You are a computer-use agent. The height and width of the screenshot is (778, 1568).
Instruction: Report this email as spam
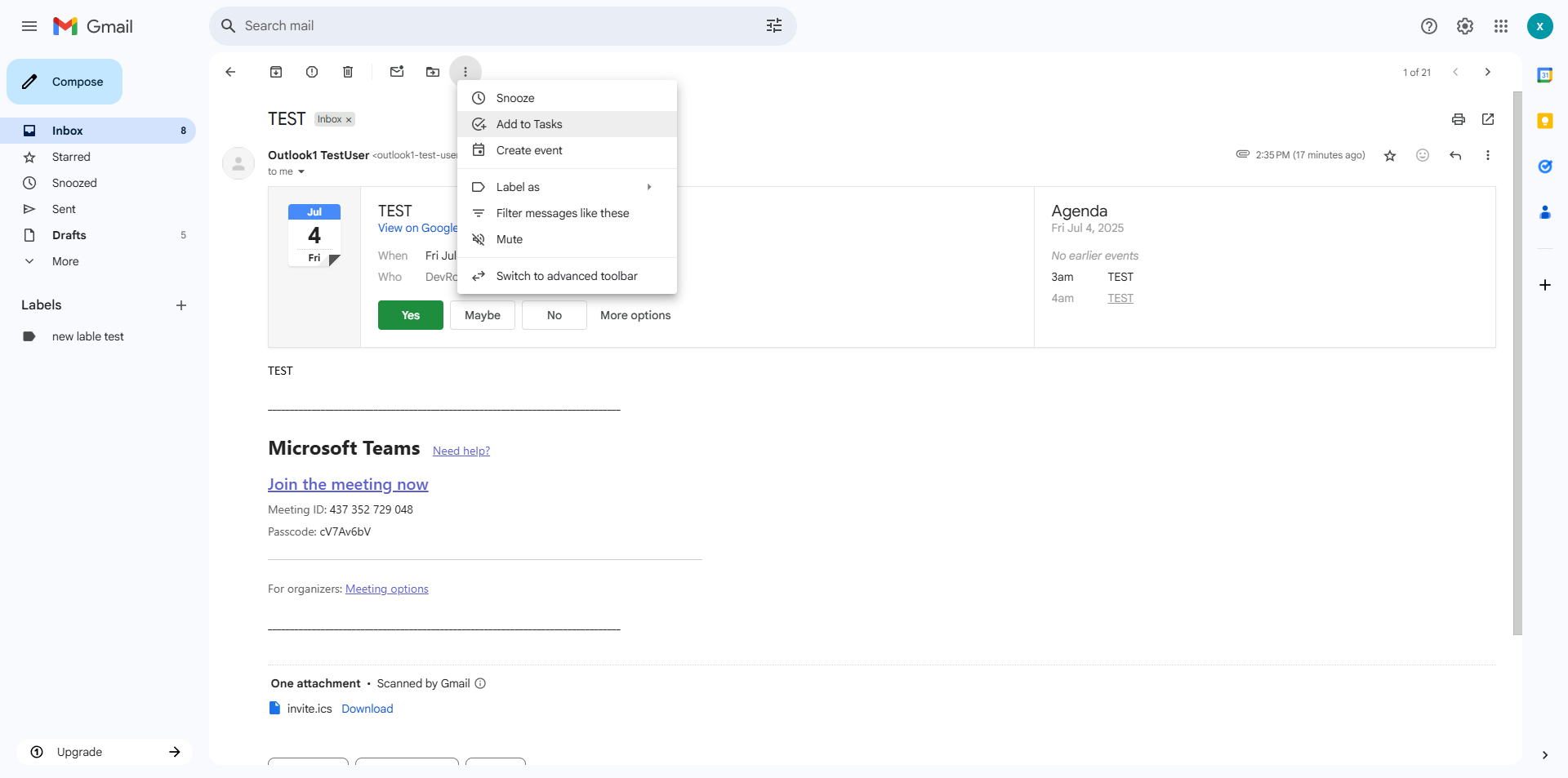tap(312, 72)
